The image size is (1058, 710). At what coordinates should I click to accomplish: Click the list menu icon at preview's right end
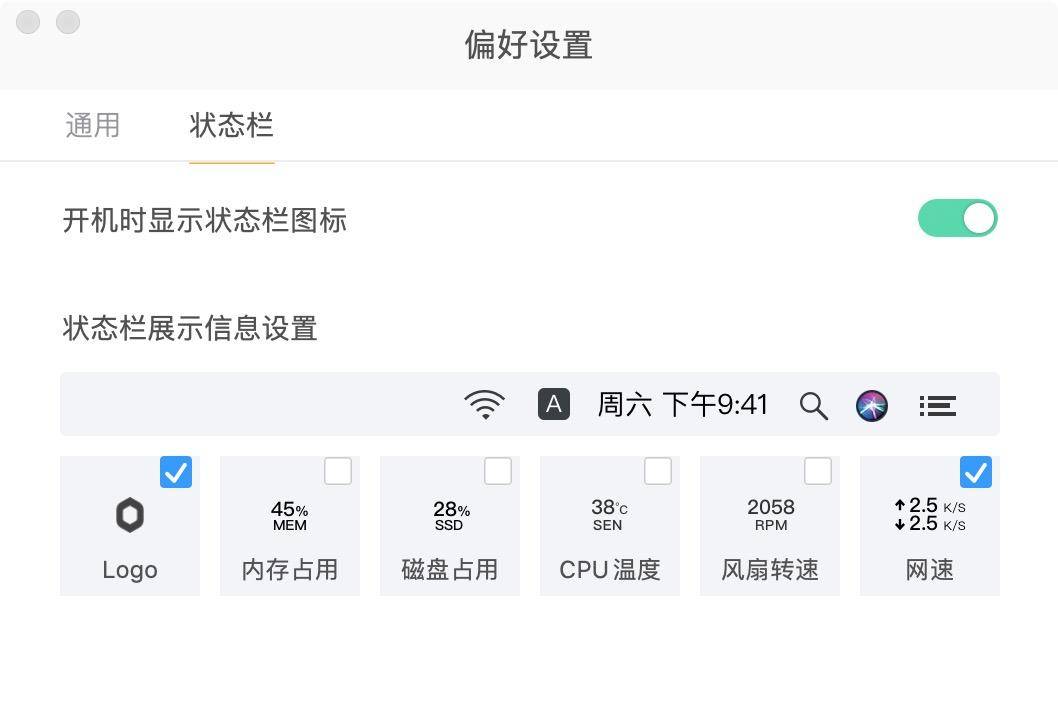[937, 405]
